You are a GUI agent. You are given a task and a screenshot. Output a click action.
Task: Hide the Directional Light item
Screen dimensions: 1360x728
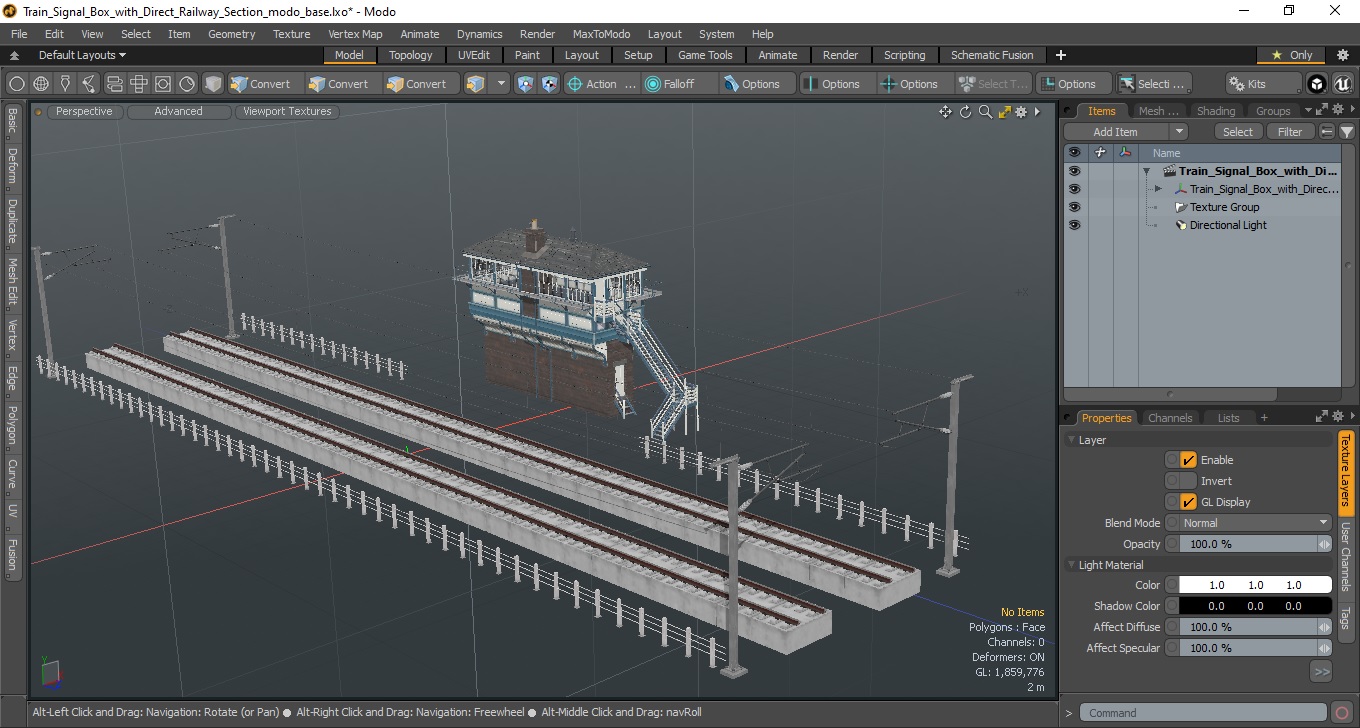click(1074, 225)
